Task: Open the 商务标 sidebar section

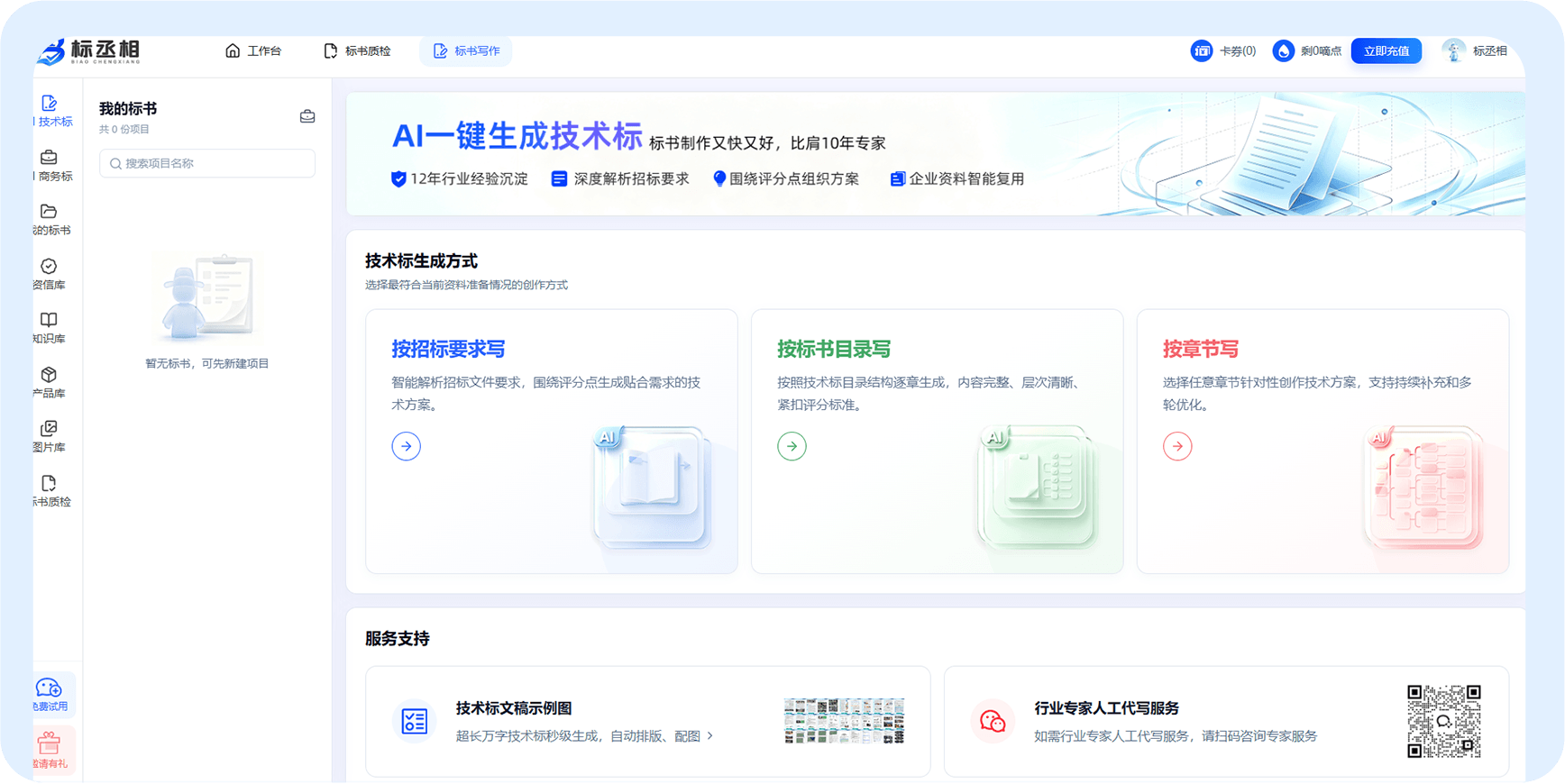Action: [x=52, y=166]
